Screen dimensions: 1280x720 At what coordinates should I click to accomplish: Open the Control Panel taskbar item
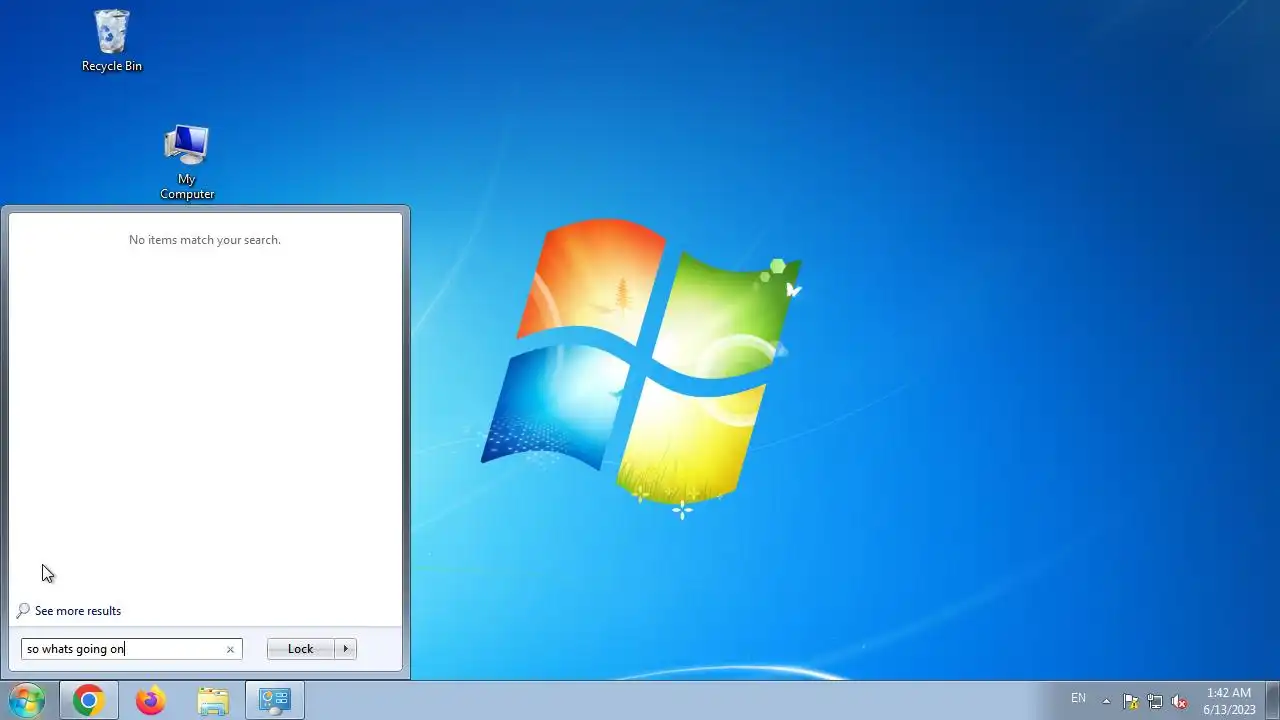[x=275, y=701]
